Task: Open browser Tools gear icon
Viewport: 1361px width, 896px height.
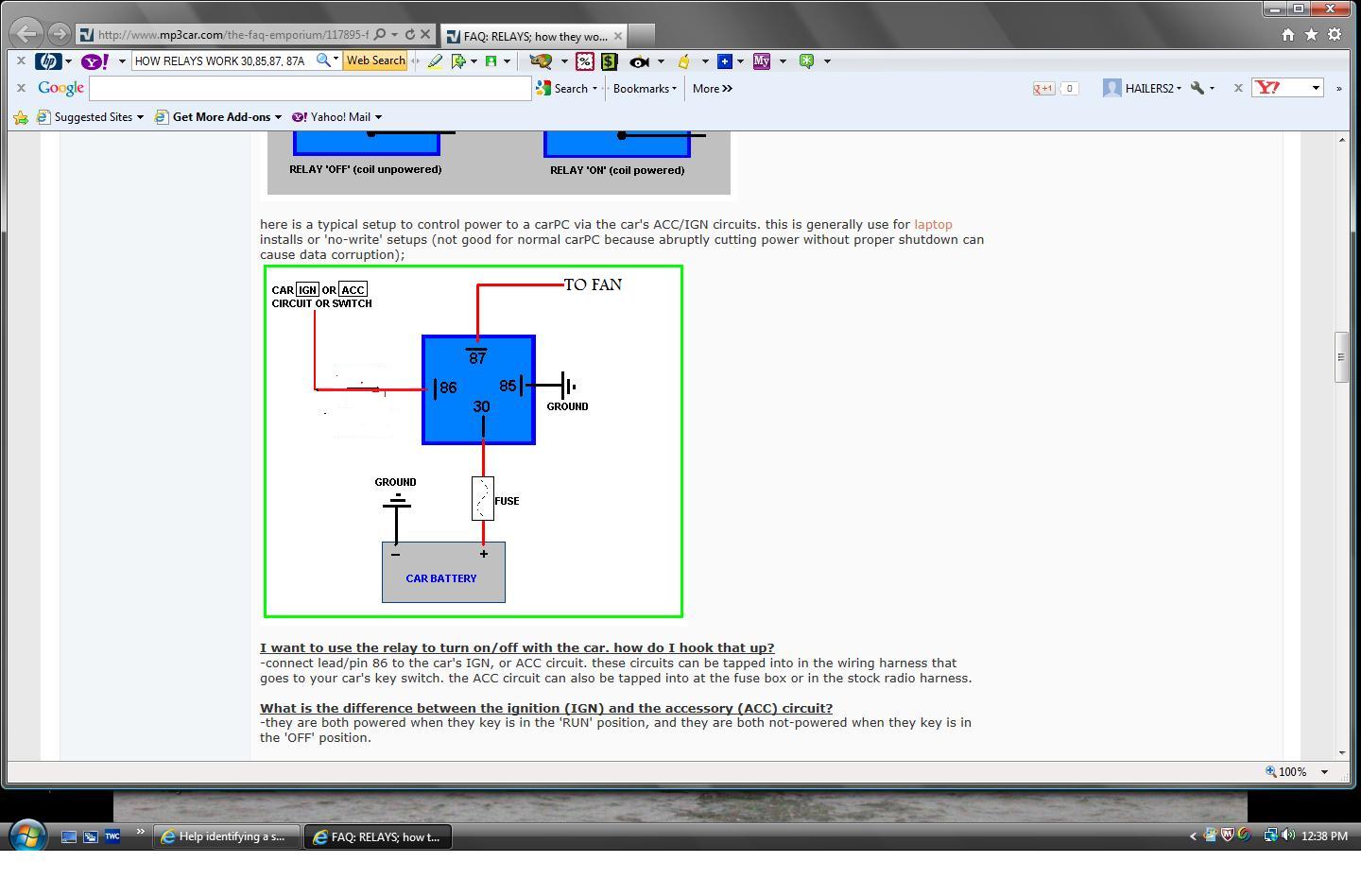Action: click(x=1335, y=34)
